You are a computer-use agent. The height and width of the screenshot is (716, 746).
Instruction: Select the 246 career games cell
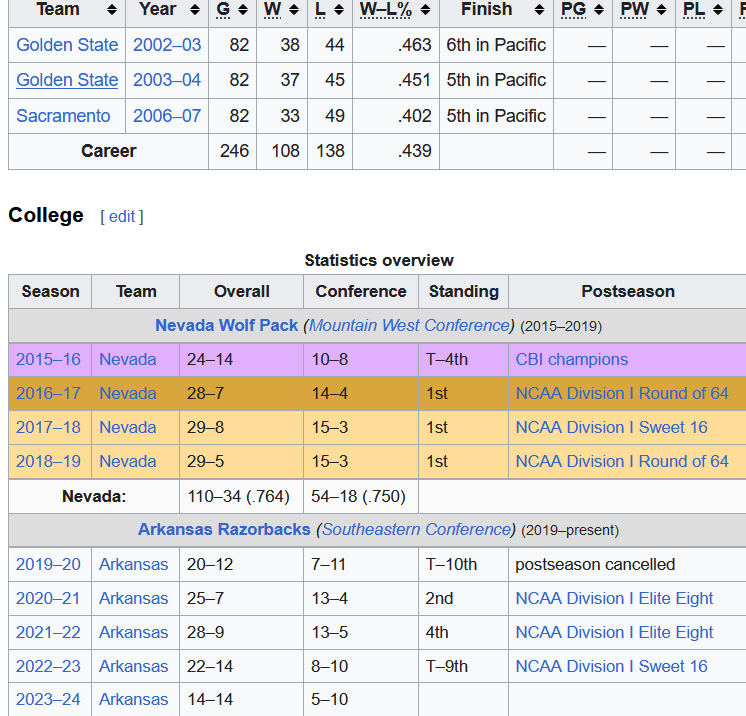click(234, 151)
